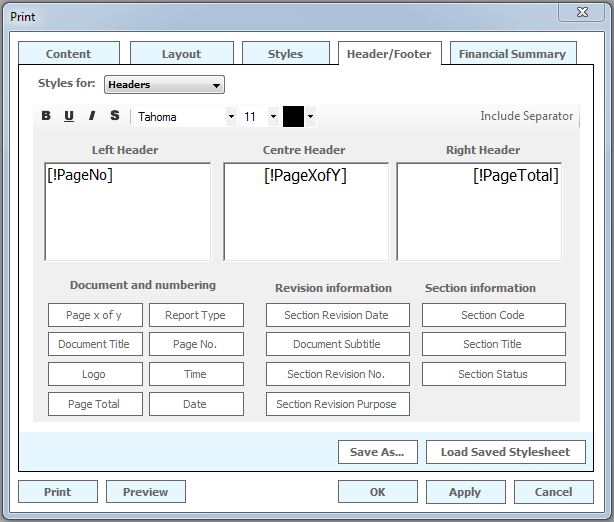Screen dimensions: 614x522
Task: Click the Save As... button
Action: [377, 452]
